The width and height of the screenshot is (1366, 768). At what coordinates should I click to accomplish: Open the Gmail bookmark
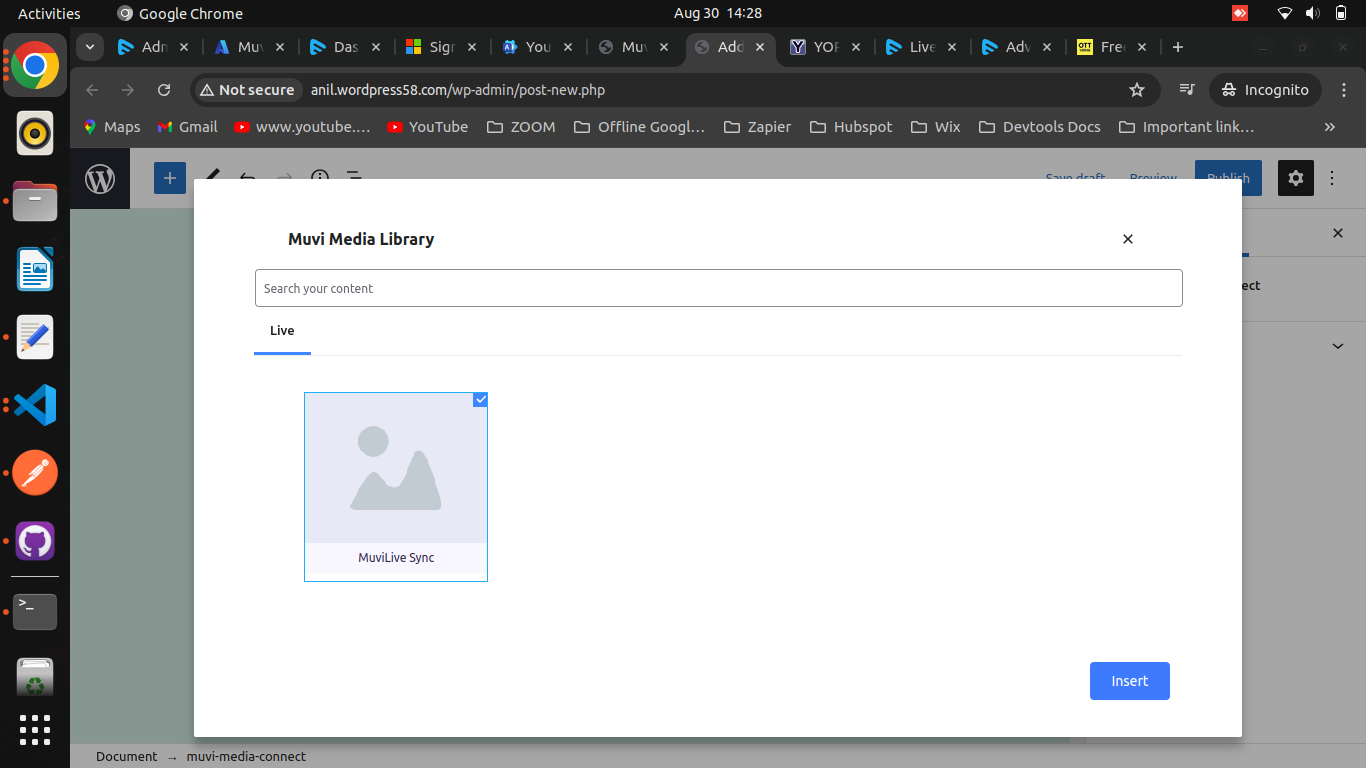188,127
